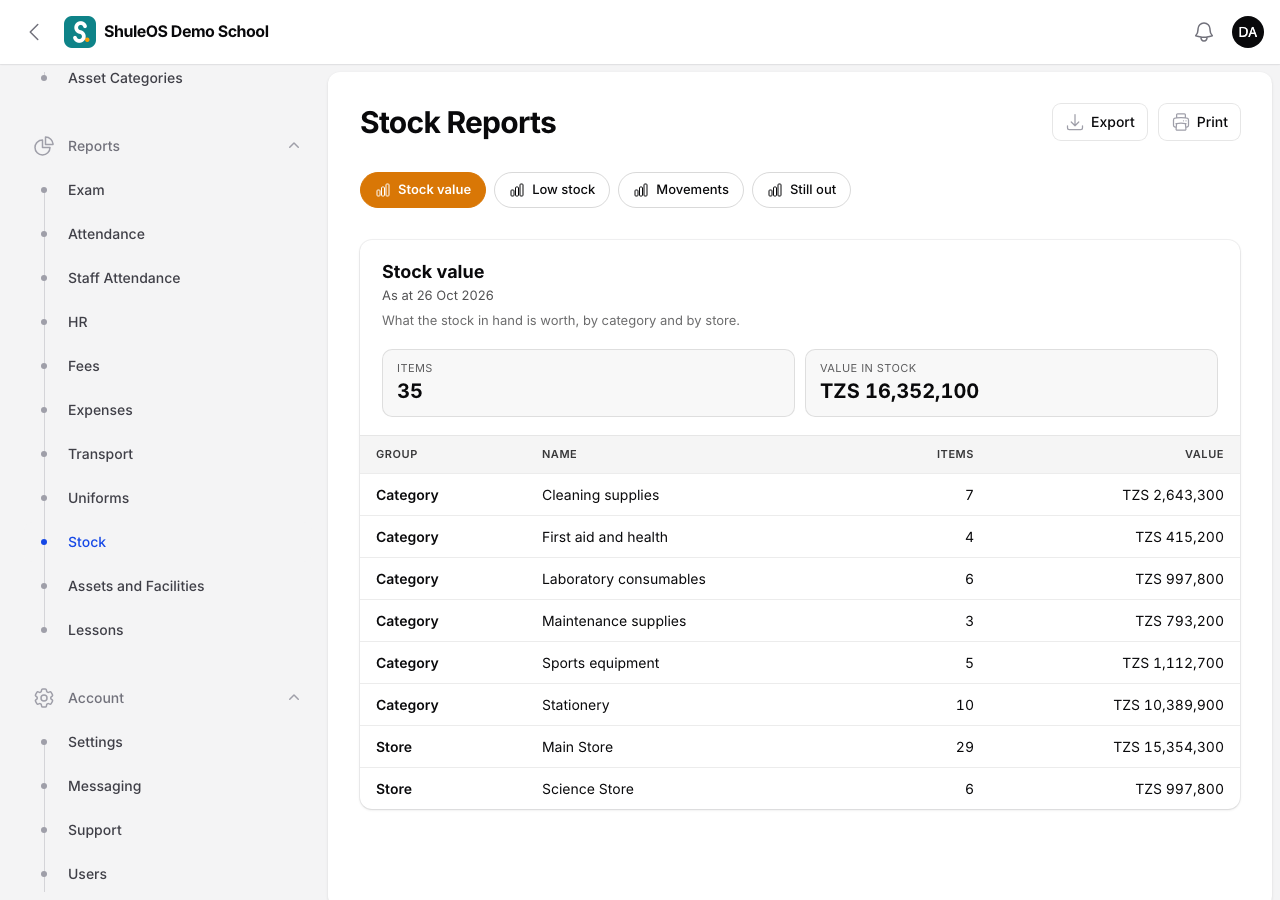The image size is (1280, 900).
Task: Go to Users in sidebar
Action: pyautogui.click(x=87, y=874)
